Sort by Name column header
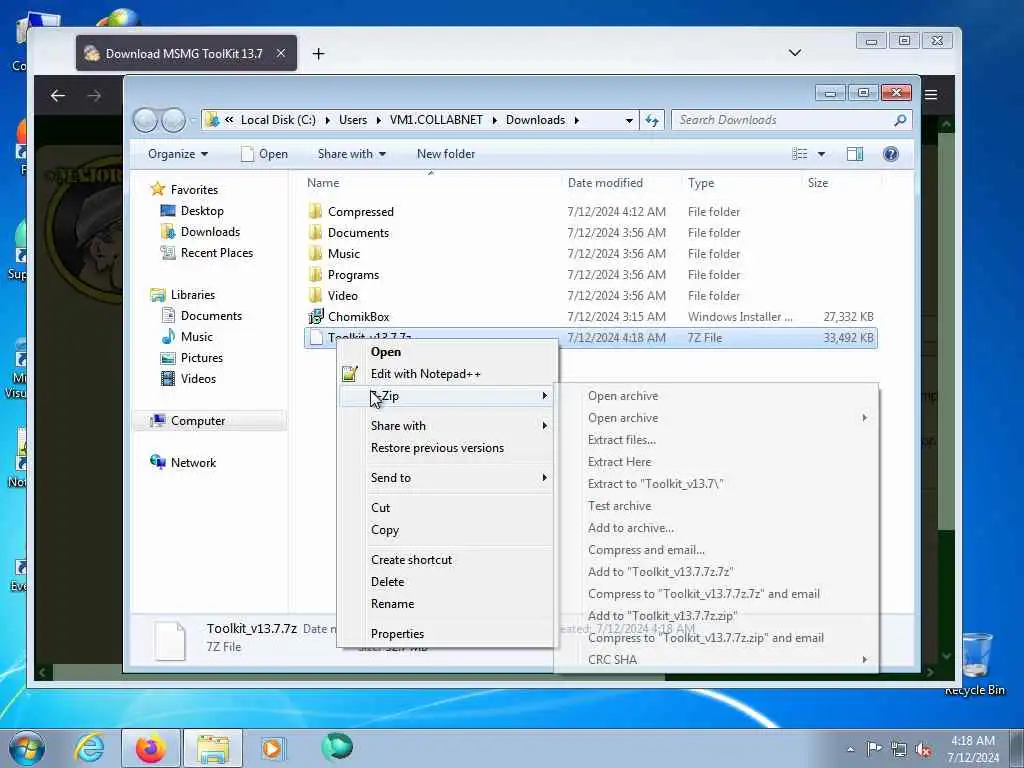1024x768 pixels. tap(323, 183)
